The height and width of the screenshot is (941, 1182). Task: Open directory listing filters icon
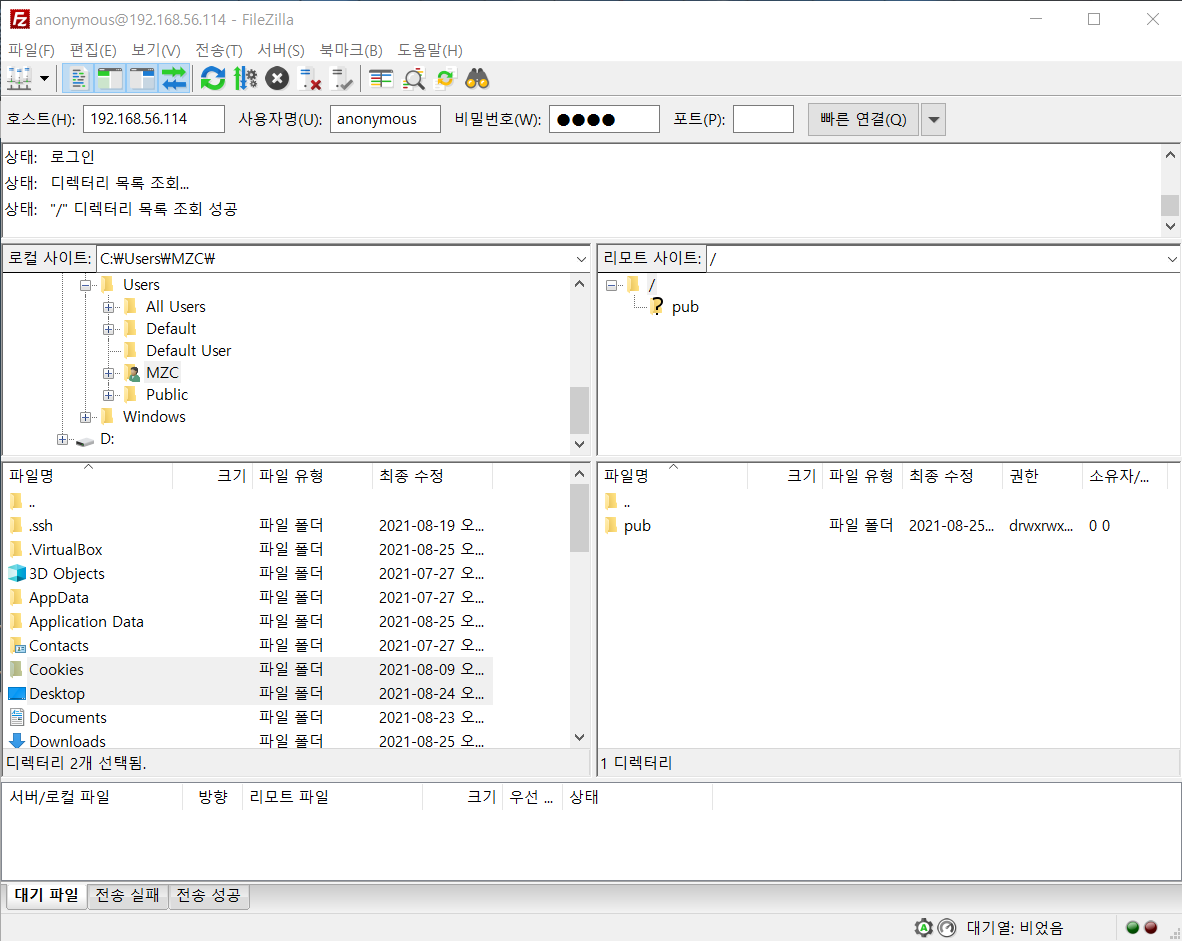tap(381, 78)
